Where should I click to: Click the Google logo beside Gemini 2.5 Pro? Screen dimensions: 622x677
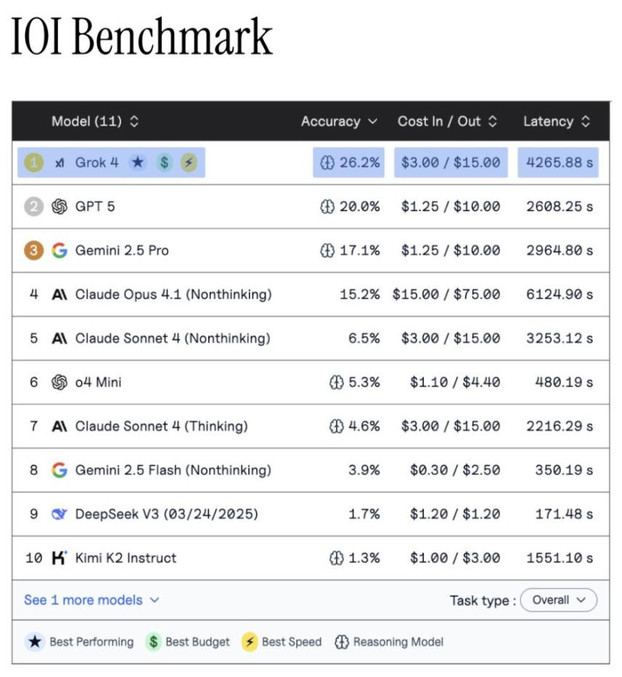tap(59, 250)
